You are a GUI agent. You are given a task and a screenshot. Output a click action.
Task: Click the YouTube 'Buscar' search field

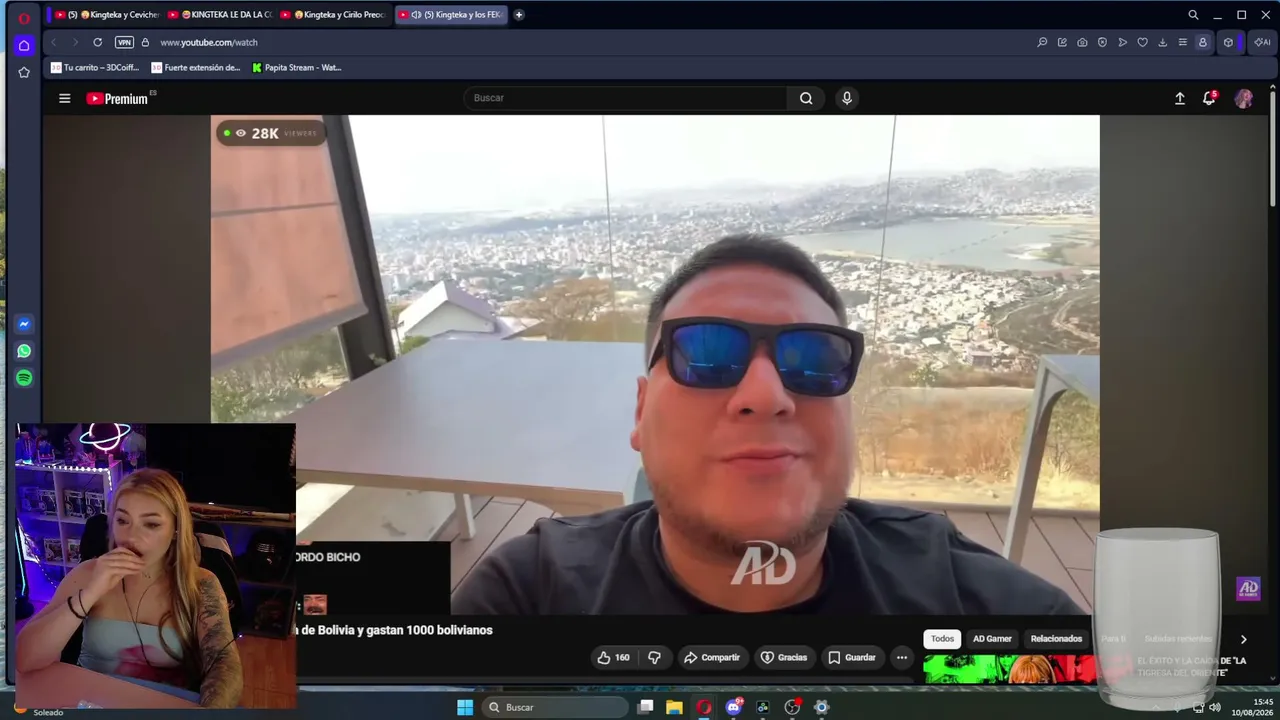(x=625, y=98)
